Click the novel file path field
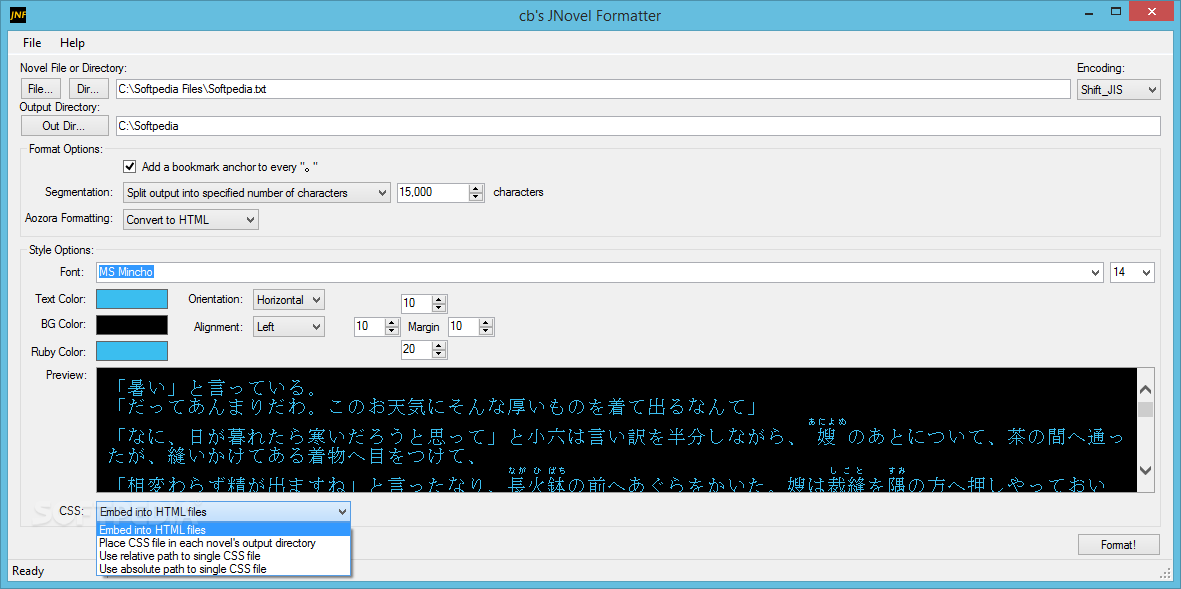 (x=593, y=89)
